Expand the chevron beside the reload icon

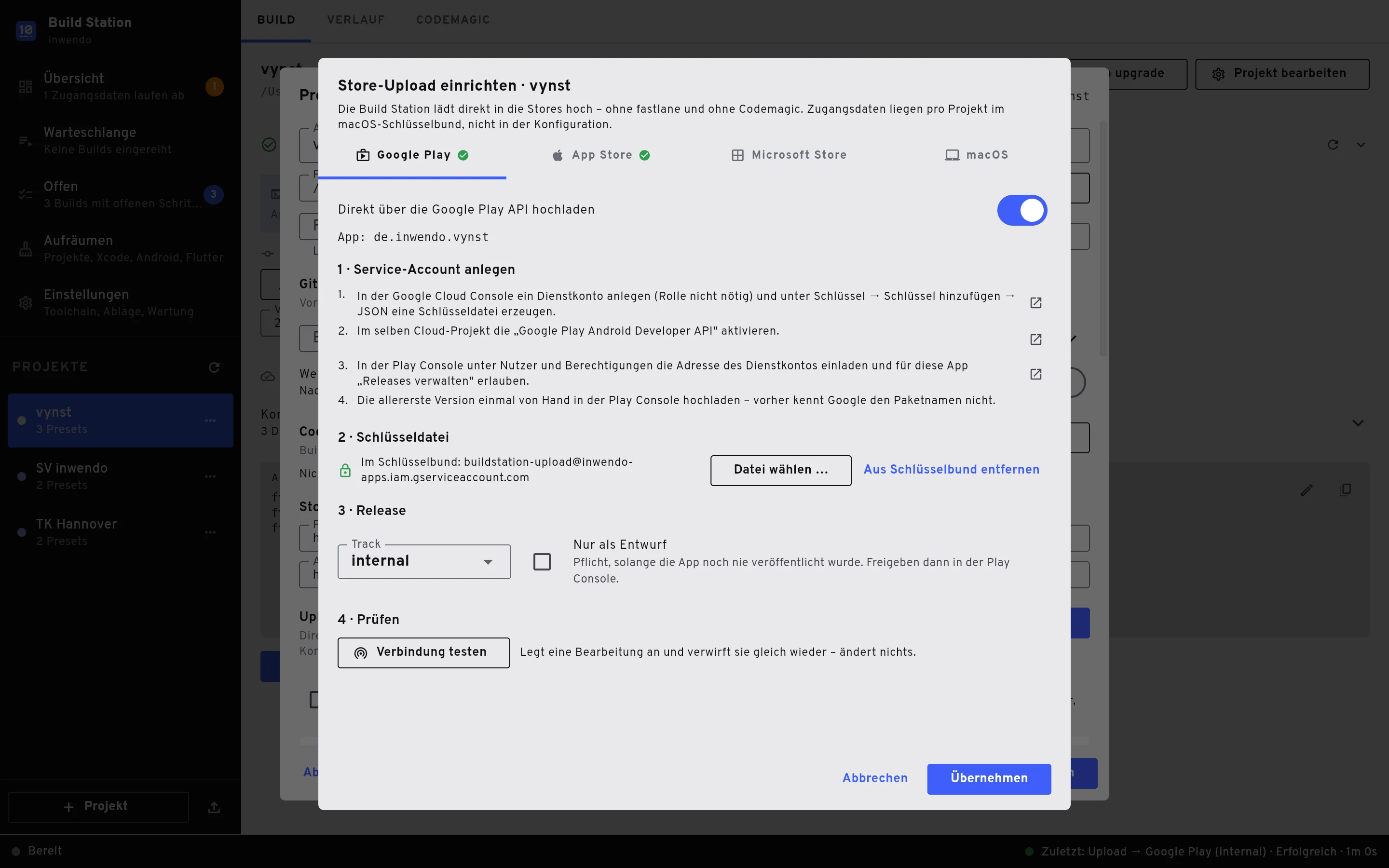[1361, 145]
